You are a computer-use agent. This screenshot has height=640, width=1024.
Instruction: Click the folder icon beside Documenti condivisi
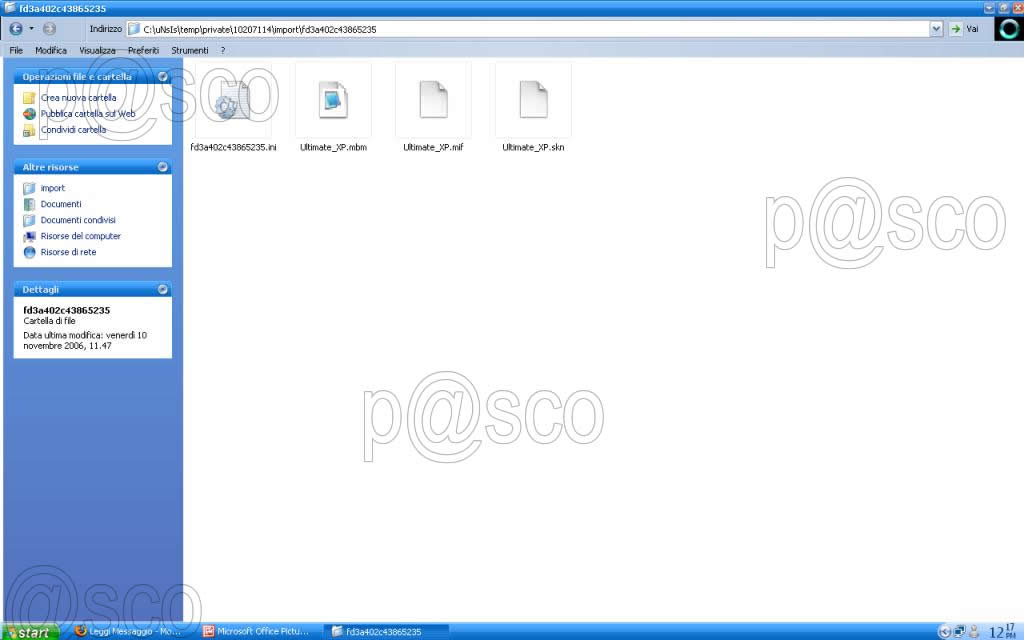click(x=29, y=220)
